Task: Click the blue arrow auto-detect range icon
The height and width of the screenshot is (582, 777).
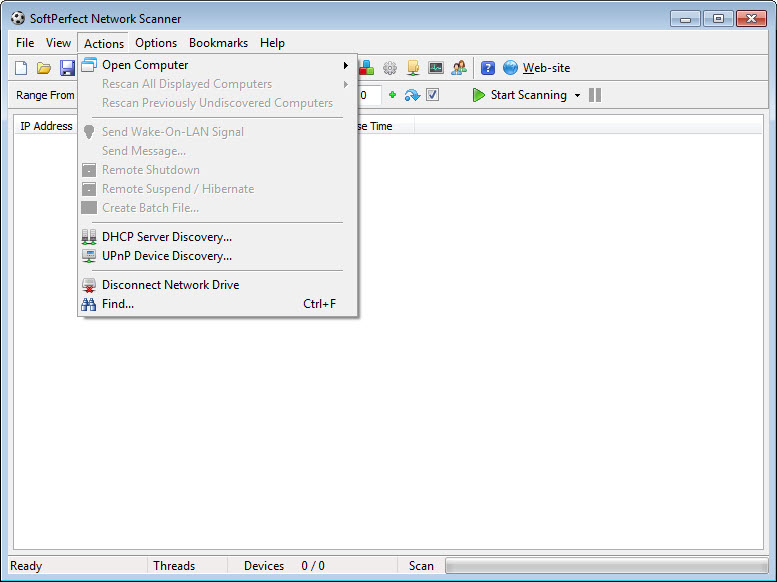Action: coord(412,95)
